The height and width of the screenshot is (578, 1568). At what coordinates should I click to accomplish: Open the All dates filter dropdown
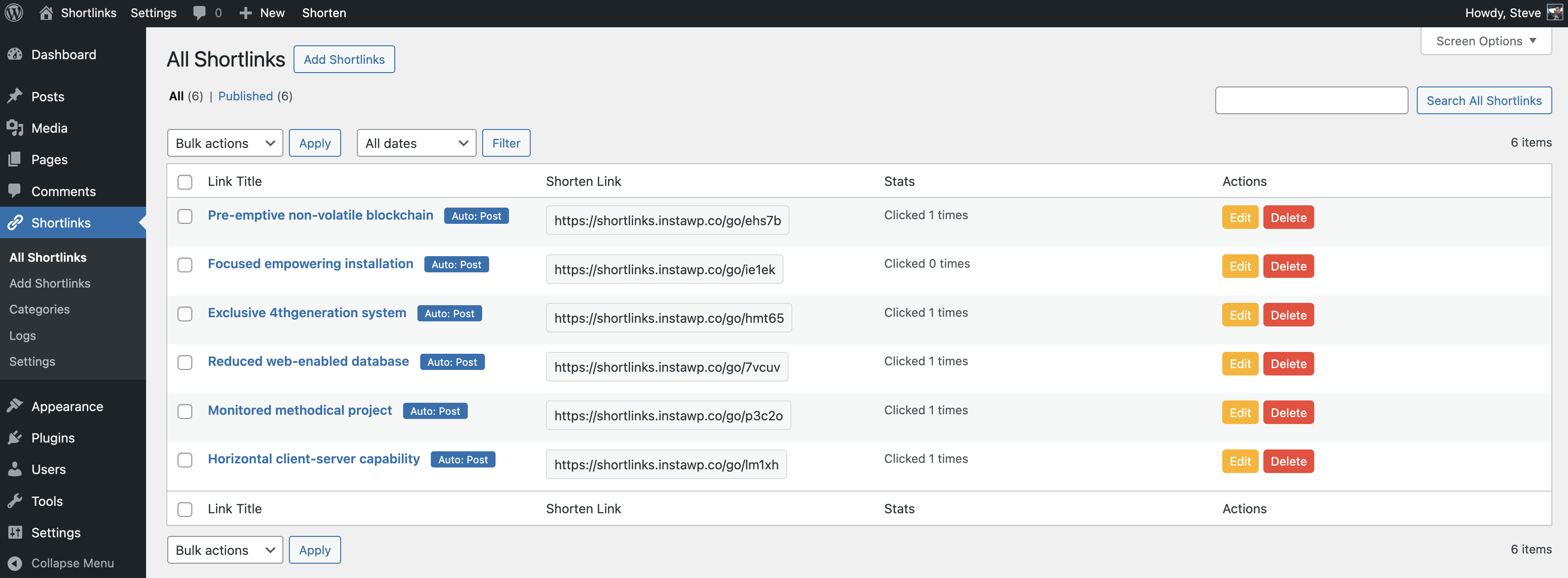(x=416, y=142)
